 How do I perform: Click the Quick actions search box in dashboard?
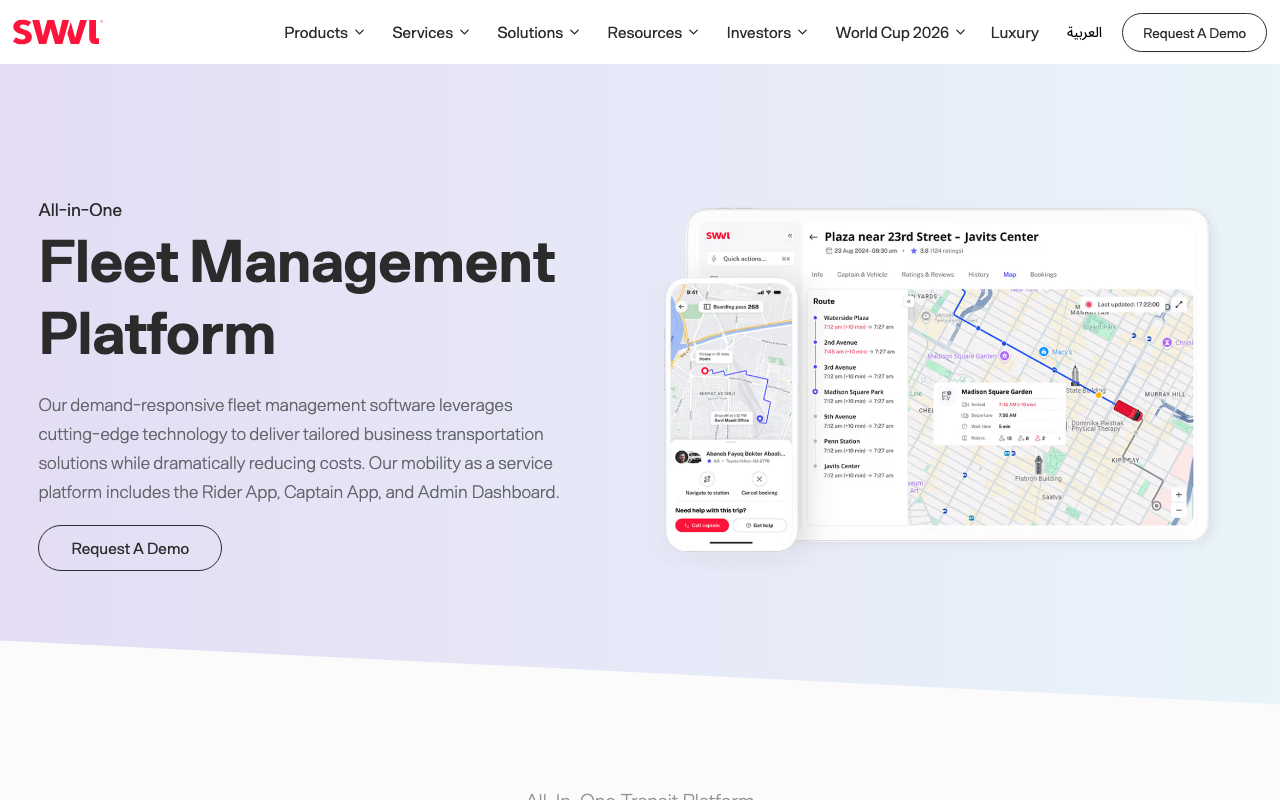pos(750,258)
